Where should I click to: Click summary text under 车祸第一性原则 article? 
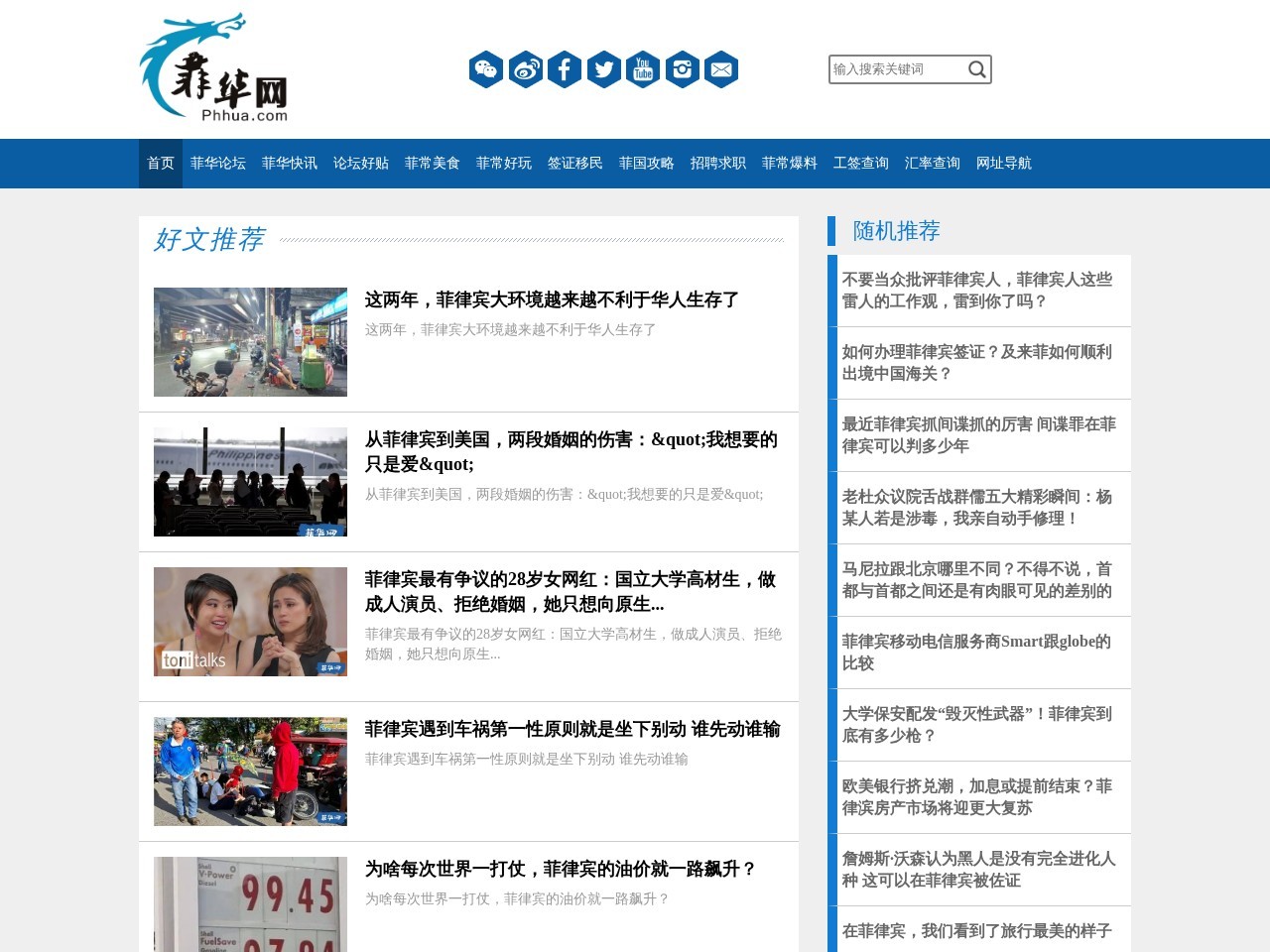[526, 759]
